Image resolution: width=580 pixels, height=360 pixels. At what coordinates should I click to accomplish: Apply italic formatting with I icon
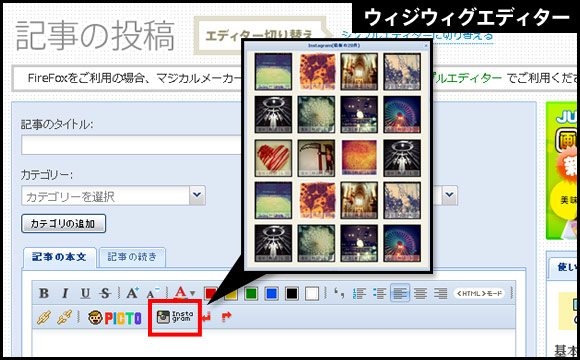(65, 293)
